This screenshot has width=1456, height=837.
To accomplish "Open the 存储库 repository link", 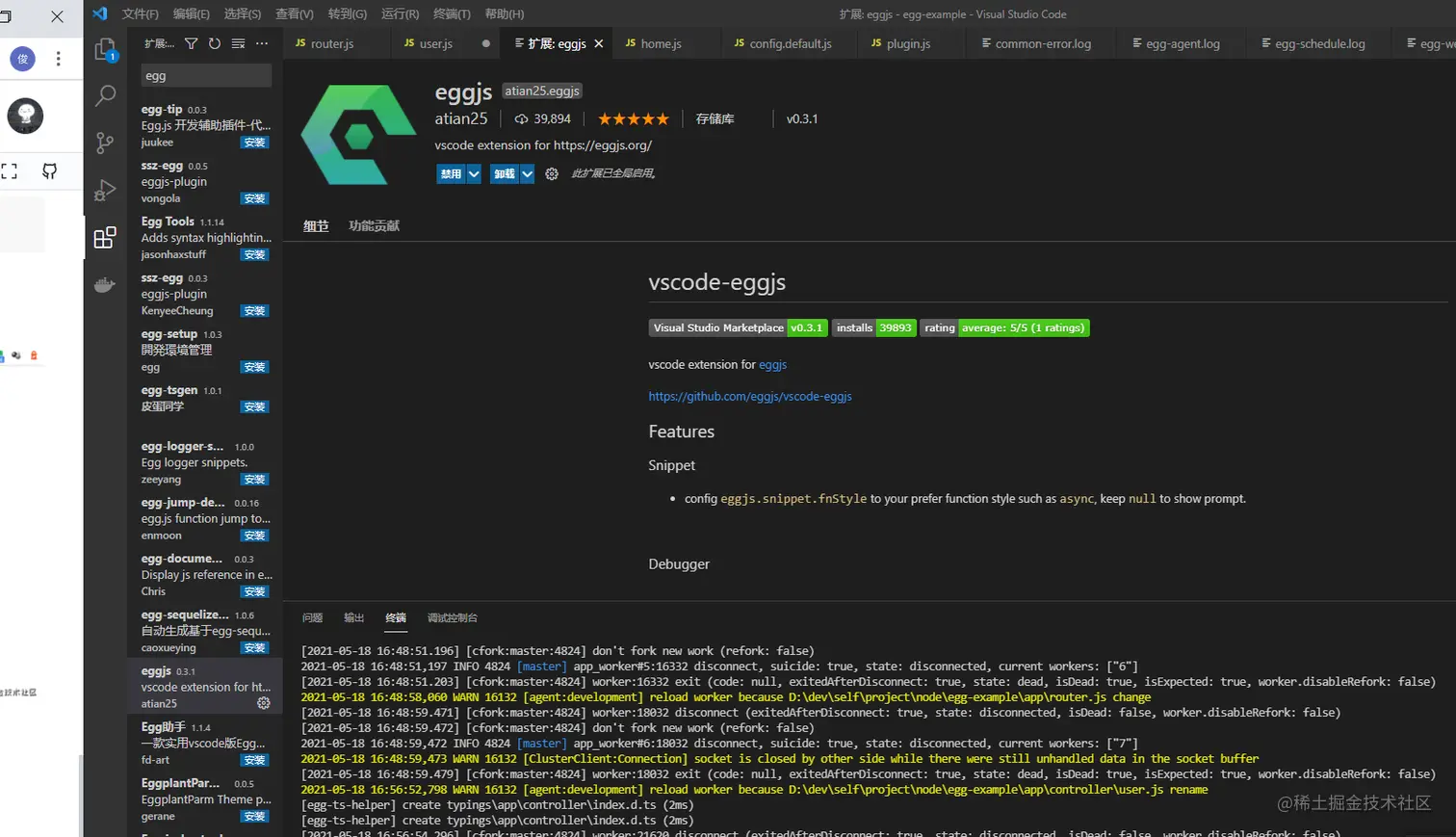I will click(x=715, y=119).
